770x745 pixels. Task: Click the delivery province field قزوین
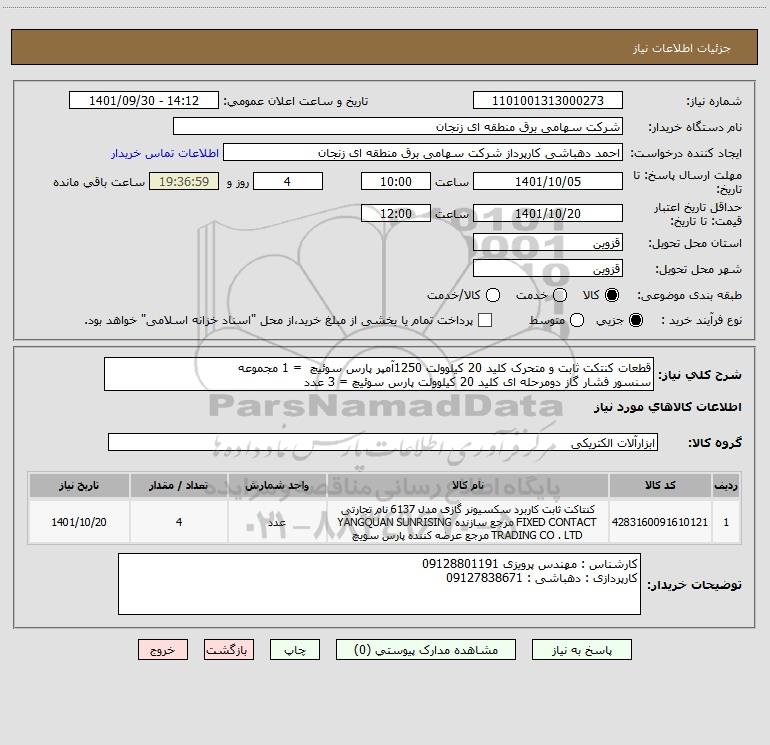click(548, 243)
